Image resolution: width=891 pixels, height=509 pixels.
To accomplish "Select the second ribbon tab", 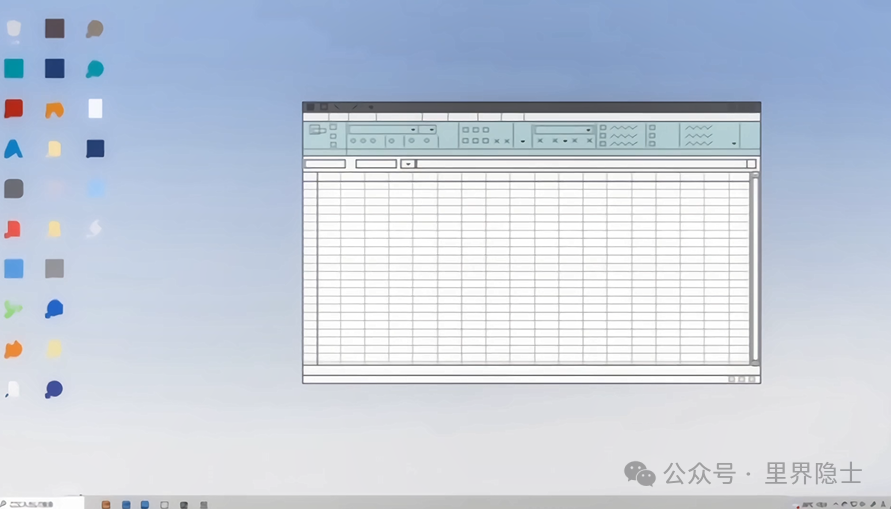I will point(338,117).
